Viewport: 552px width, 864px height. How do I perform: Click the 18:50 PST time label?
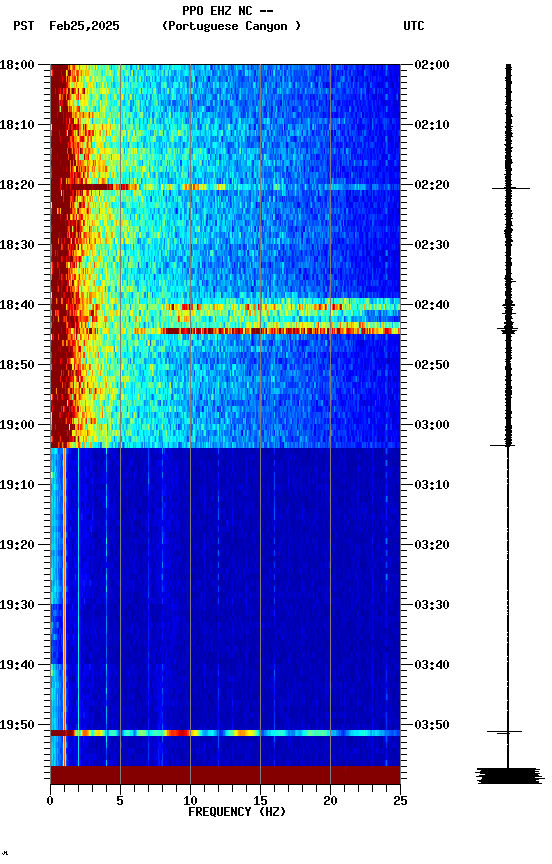click(17, 365)
